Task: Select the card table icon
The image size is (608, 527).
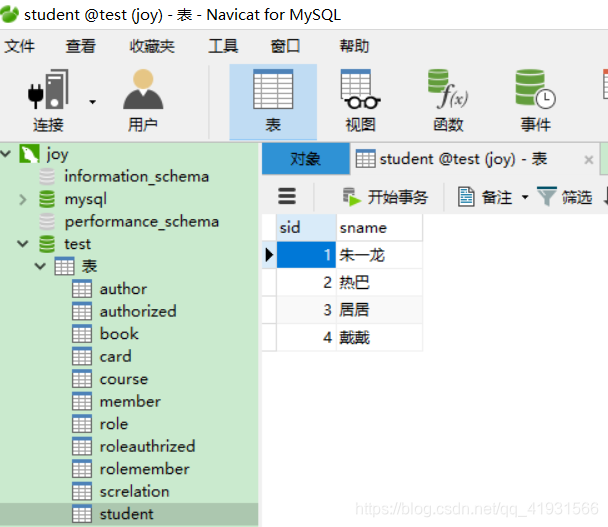Action: click(82, 357)
